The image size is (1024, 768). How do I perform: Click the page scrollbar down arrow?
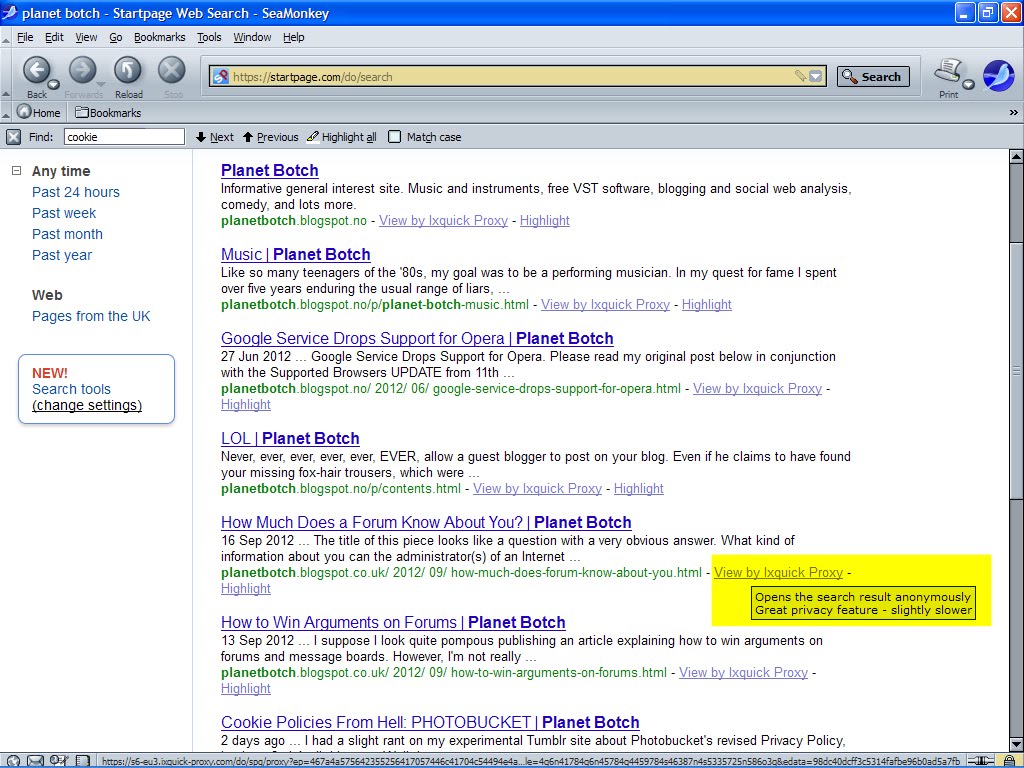[x=1016, y=744]
